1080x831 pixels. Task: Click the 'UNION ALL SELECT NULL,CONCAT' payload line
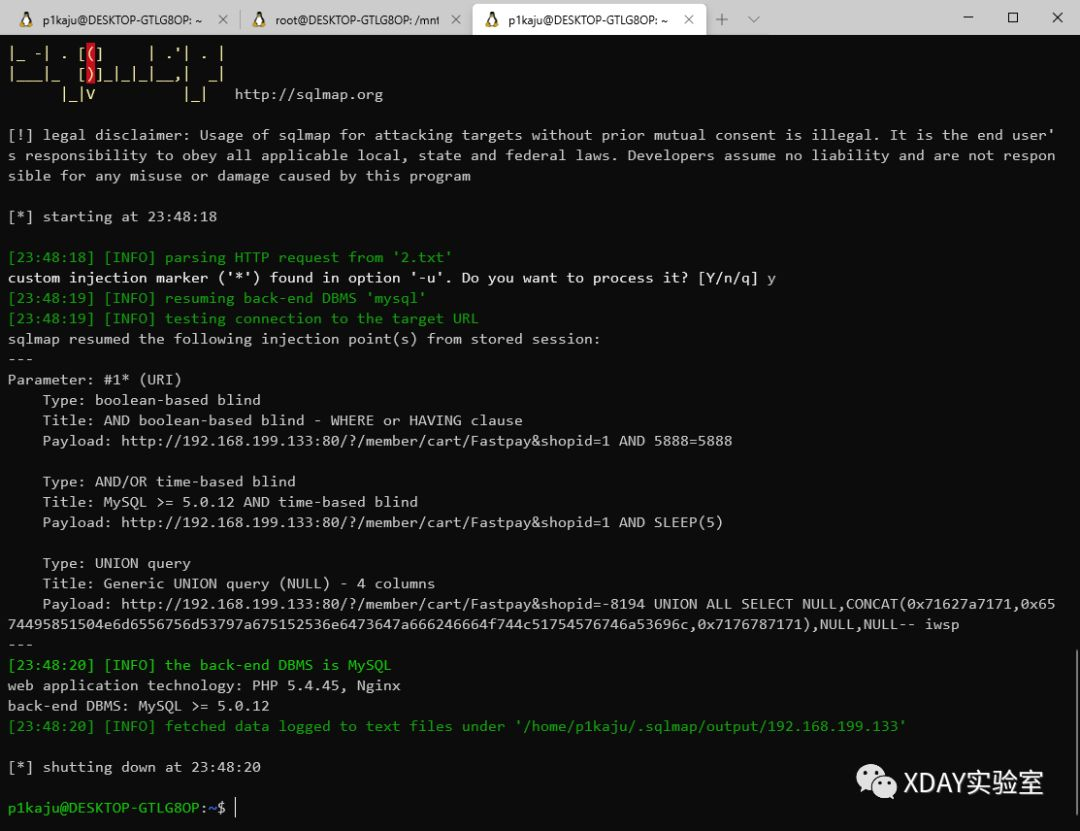(x=532, y=615)
